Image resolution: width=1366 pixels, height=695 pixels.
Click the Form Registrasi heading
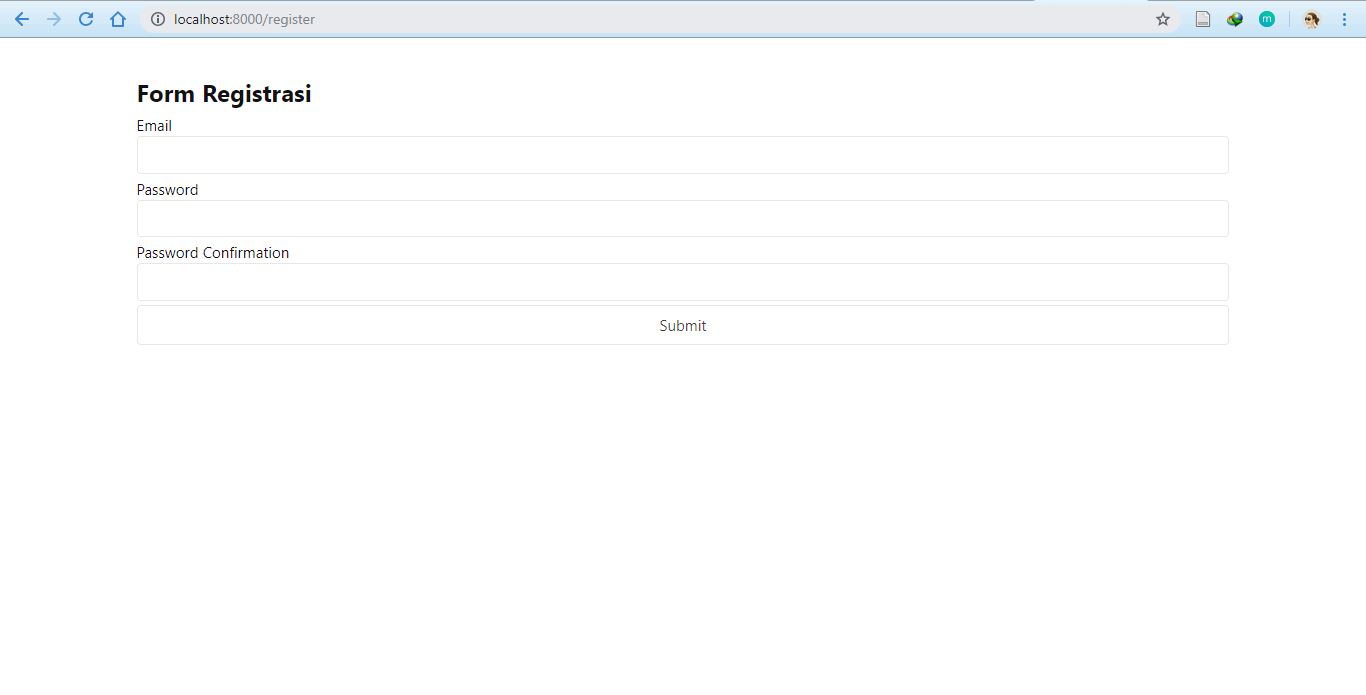tap(224, 93)
